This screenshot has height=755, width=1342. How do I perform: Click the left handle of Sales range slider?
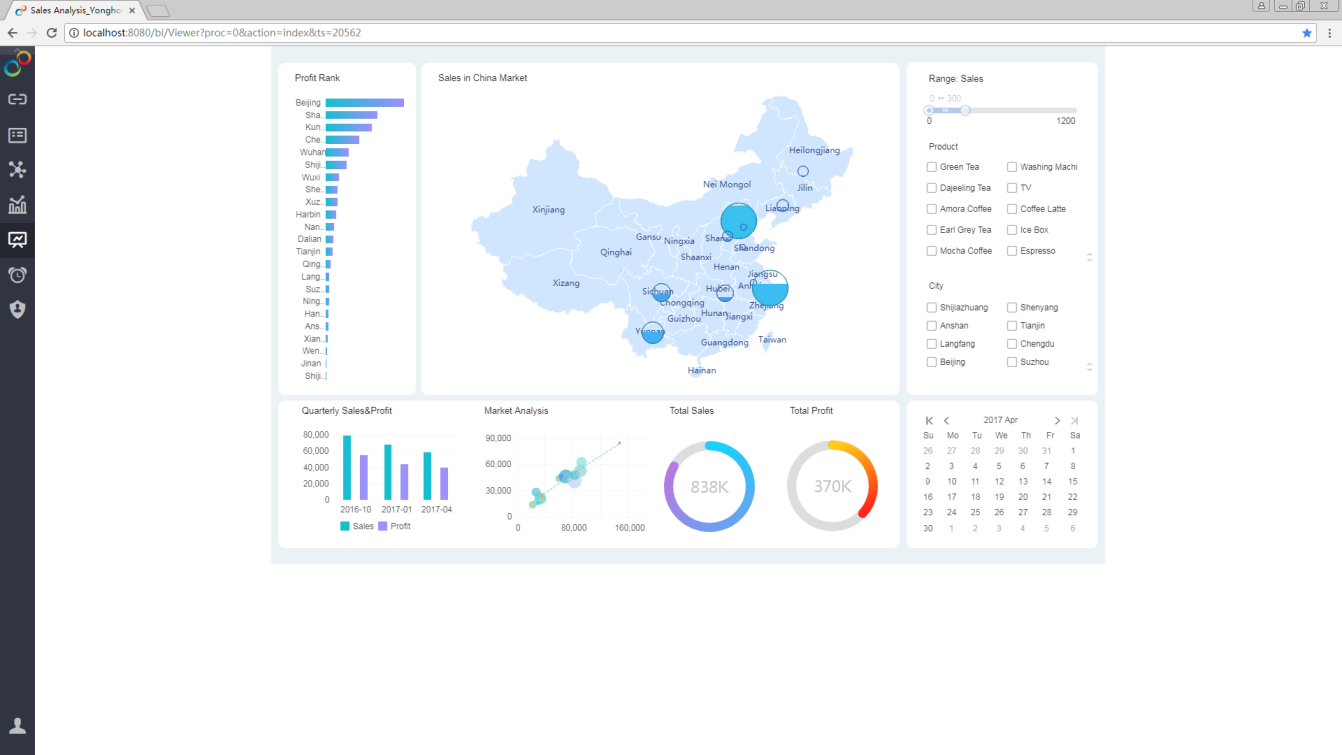coord(929,110)
